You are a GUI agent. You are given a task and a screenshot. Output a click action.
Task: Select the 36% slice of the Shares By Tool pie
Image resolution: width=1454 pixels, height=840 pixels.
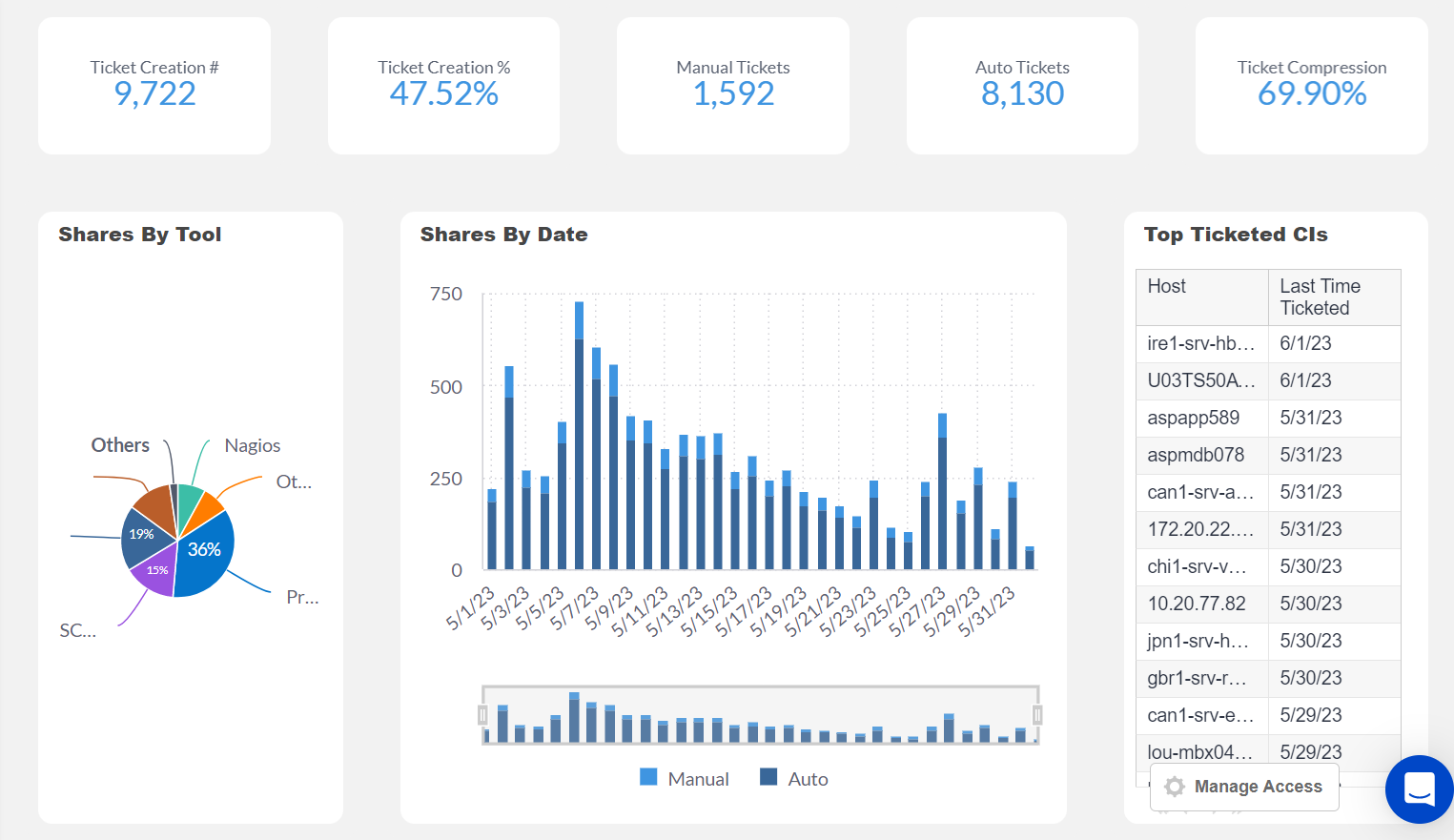[205, 548]
